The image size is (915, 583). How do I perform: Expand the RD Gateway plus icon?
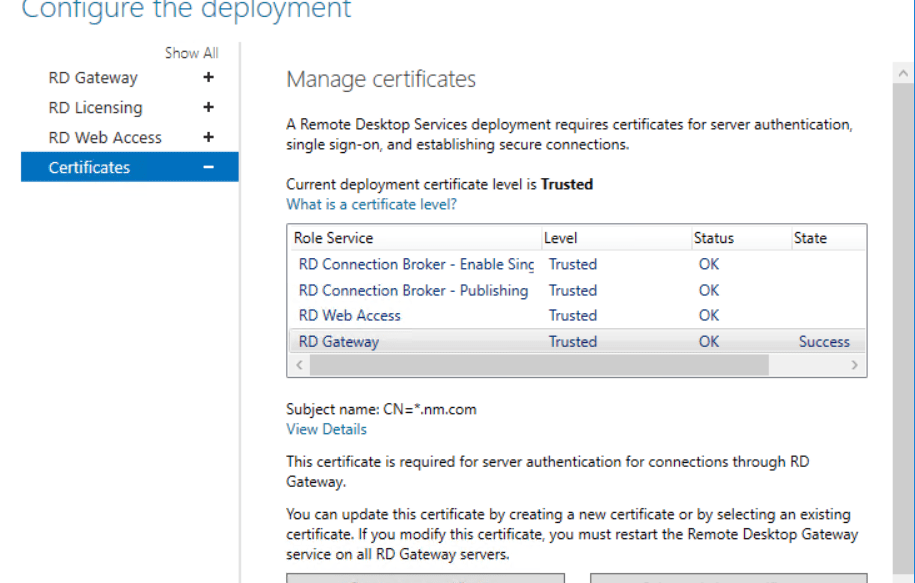click(x=208, y=78)
